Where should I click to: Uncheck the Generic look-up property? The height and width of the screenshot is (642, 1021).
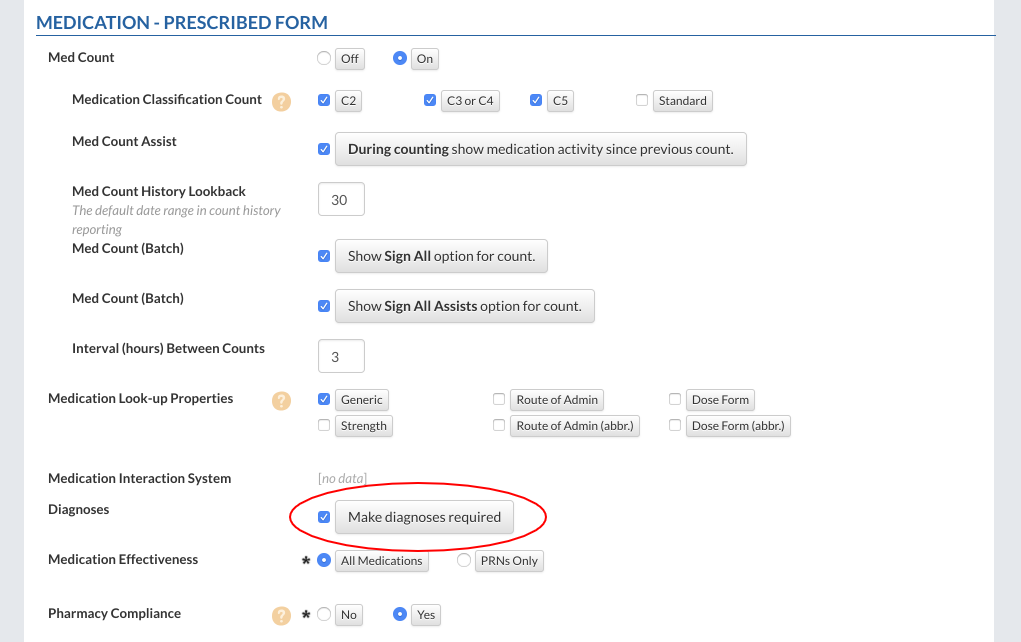coord(324,399)
